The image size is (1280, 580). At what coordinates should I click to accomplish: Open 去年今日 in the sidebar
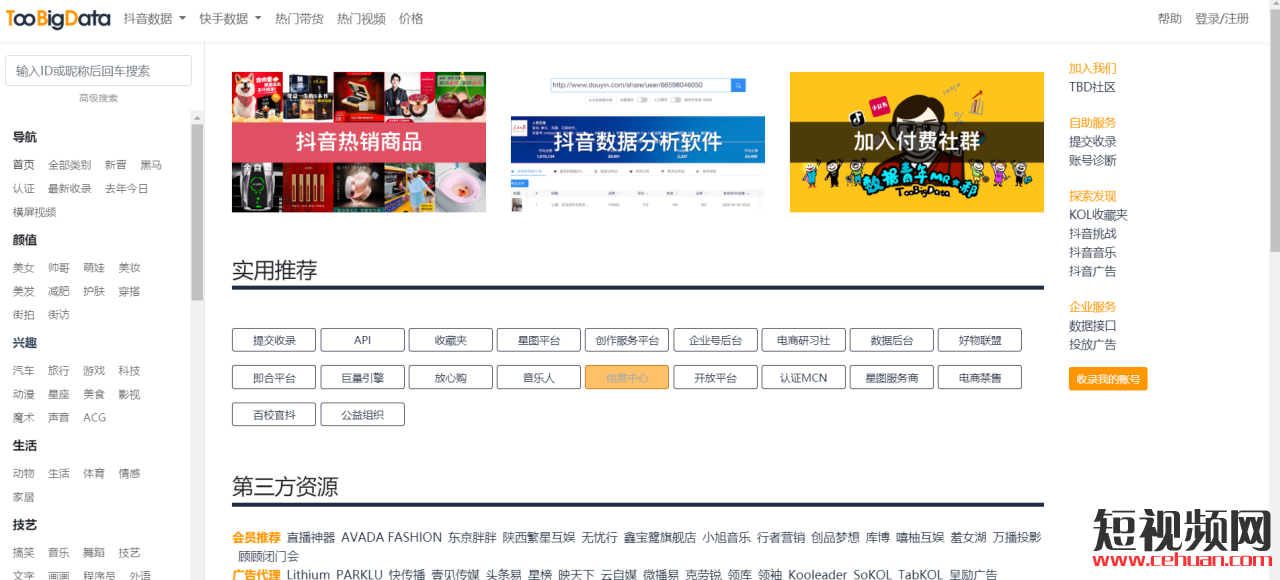[x=126, y=188]
